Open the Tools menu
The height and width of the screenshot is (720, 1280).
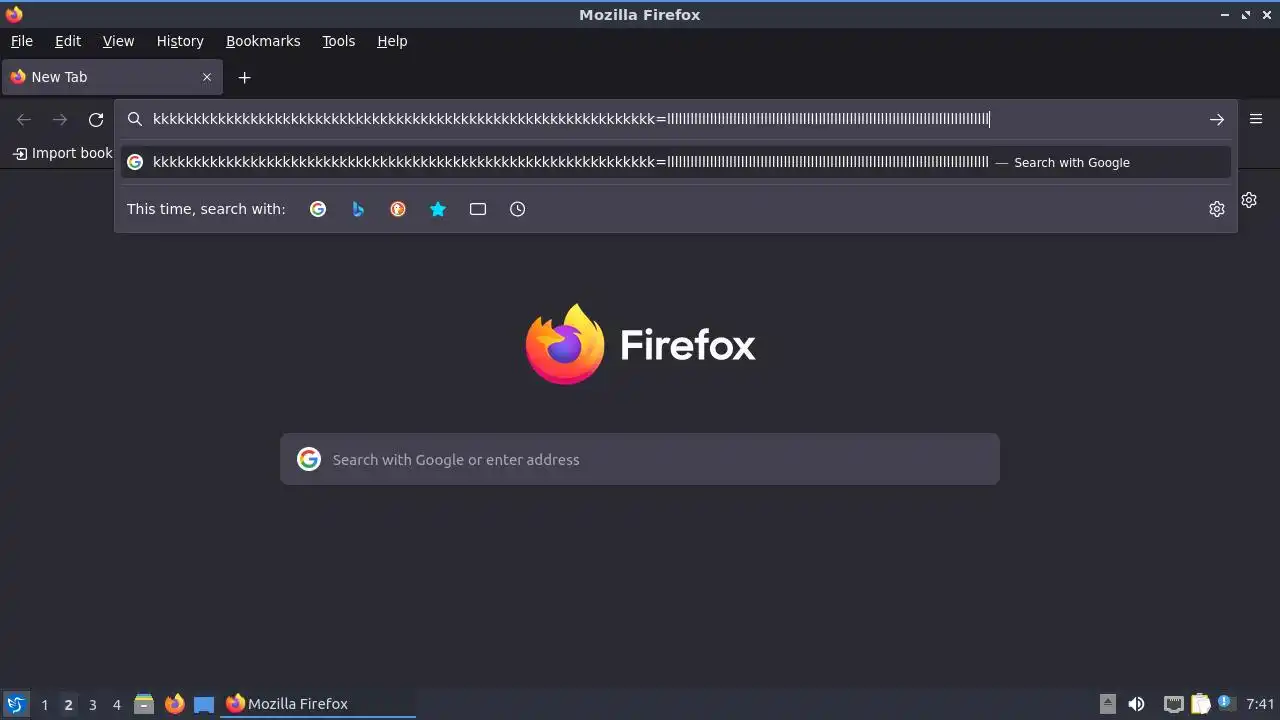(339, 41)
